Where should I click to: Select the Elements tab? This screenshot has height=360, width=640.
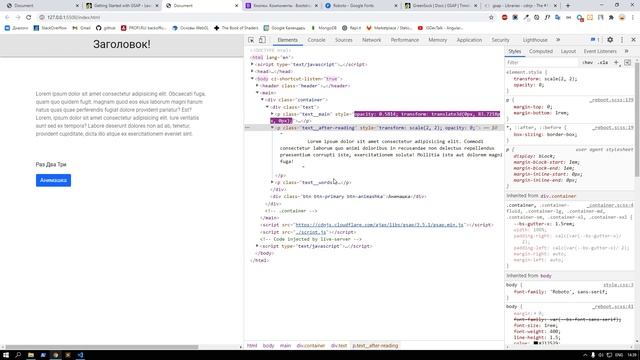[x=288, y=40]
